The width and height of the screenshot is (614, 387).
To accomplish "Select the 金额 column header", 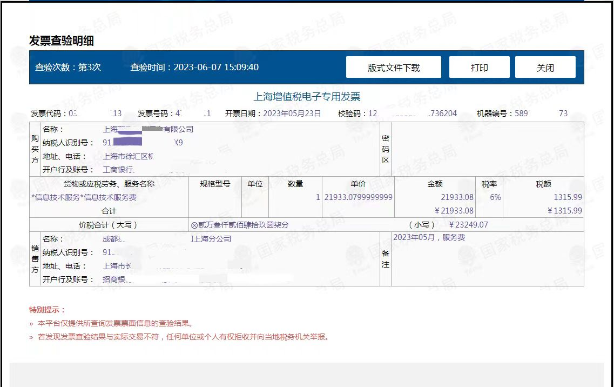I will pyautogui.click(x=435, y=184).
